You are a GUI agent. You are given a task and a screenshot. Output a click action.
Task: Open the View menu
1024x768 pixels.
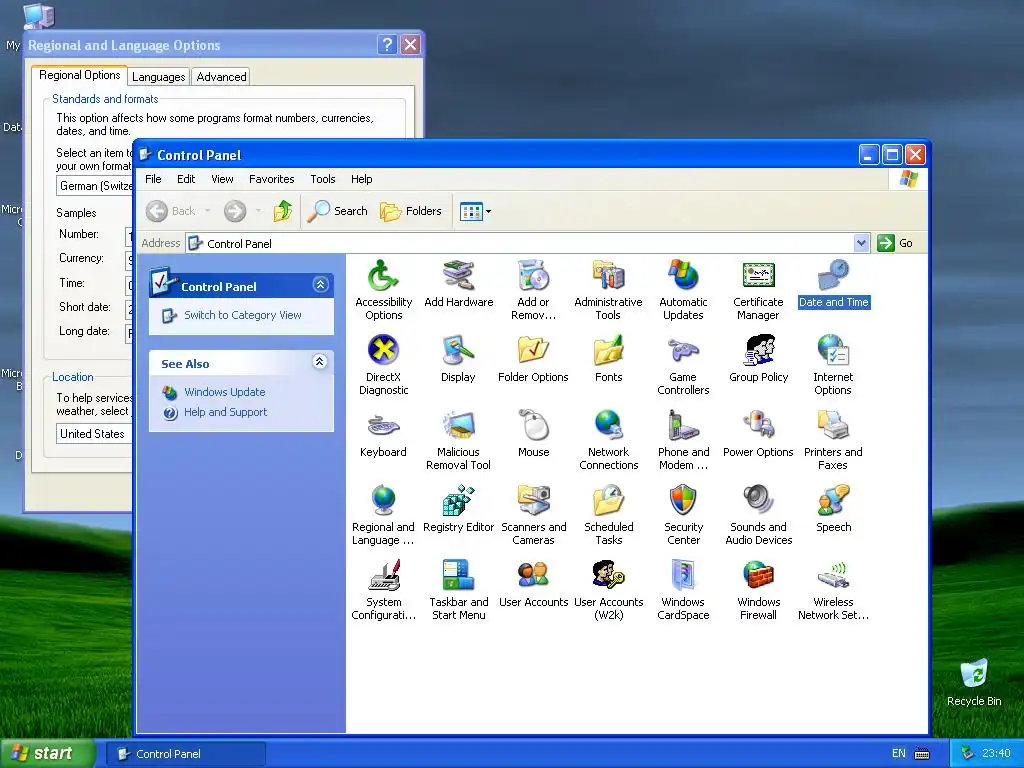222,179
